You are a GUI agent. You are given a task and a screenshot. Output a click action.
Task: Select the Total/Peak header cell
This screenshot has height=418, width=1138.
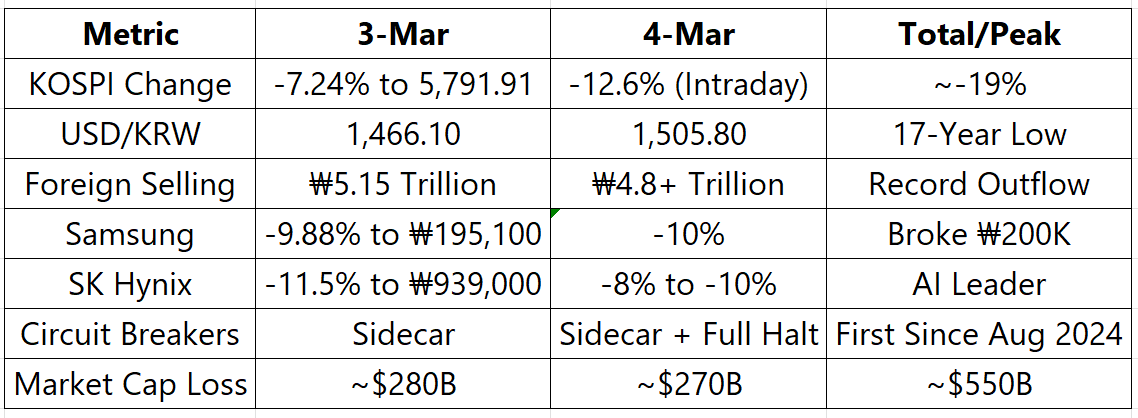pyautogui.click(x=979, y=34)
